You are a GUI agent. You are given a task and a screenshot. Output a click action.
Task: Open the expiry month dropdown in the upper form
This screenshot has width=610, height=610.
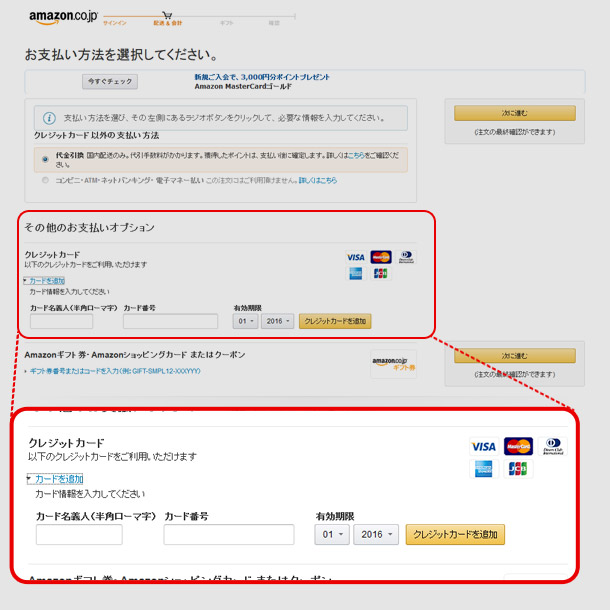[245, 321]
